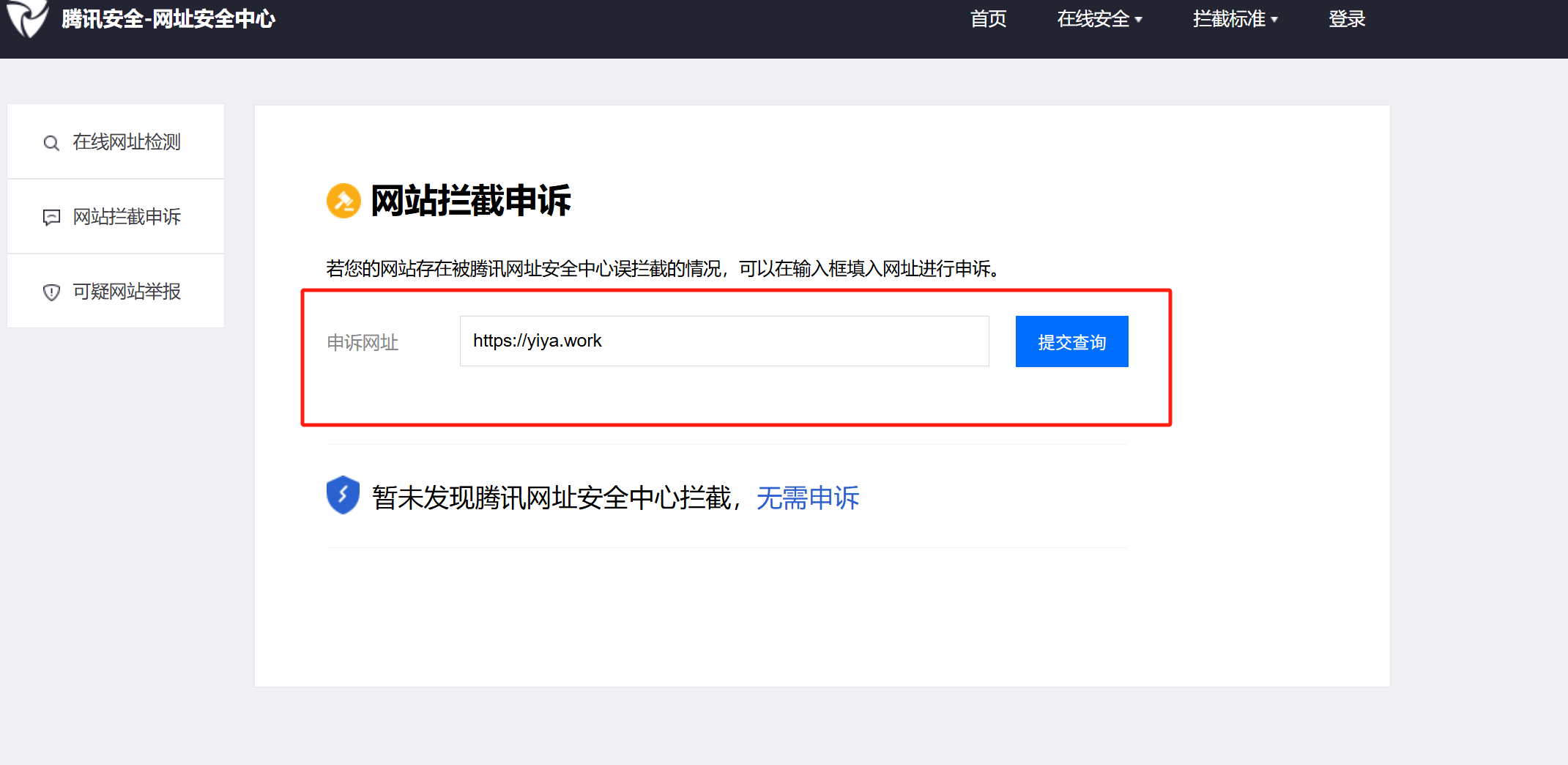1568x765 pixels.
Task: Click the 腾讯安全-网址安全中心 site title
Action: click(x=168, y=19)
